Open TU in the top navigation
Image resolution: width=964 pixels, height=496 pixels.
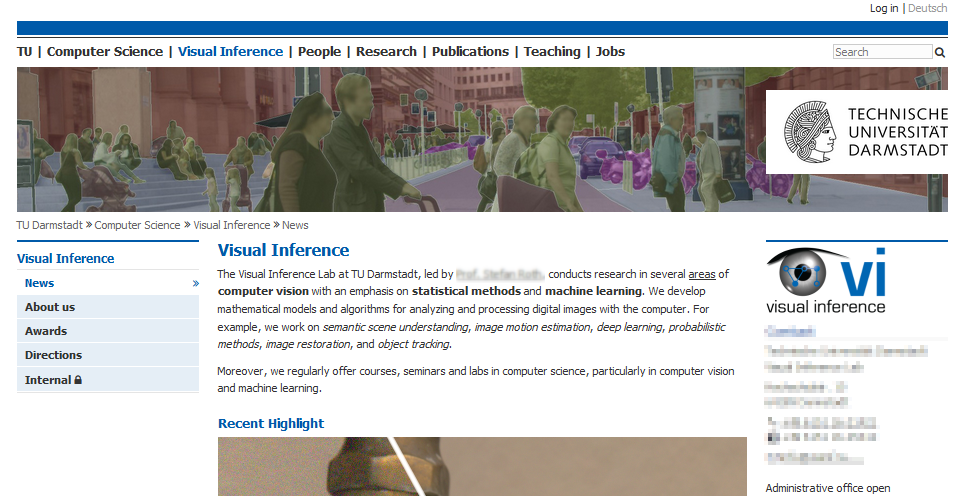[x=25, y=52]
